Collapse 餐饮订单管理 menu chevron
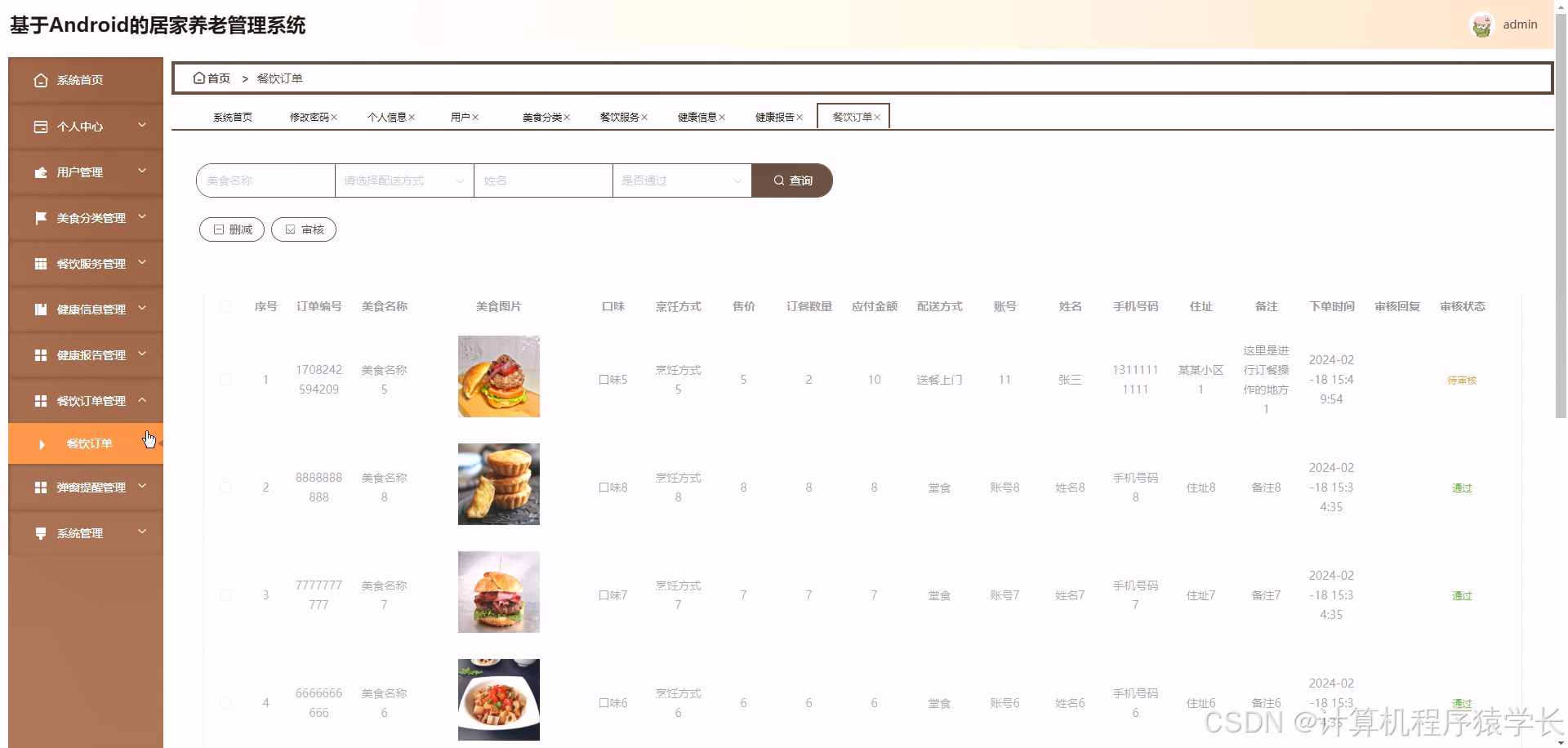Image resolution: width=1568 pixels, height=748 pixels. (x=142, y=399)
